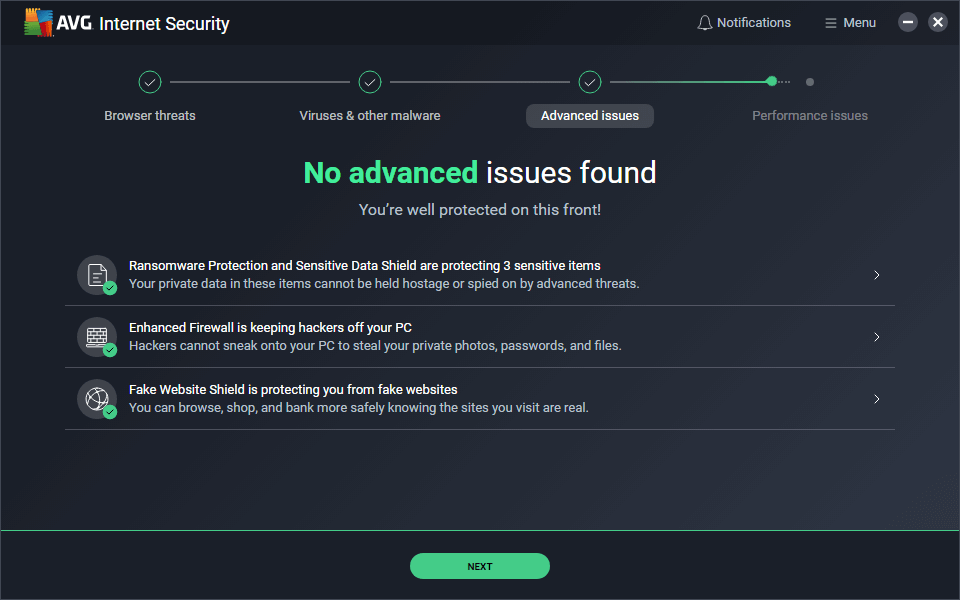Click the Notifications bell icon

point(705,23)
